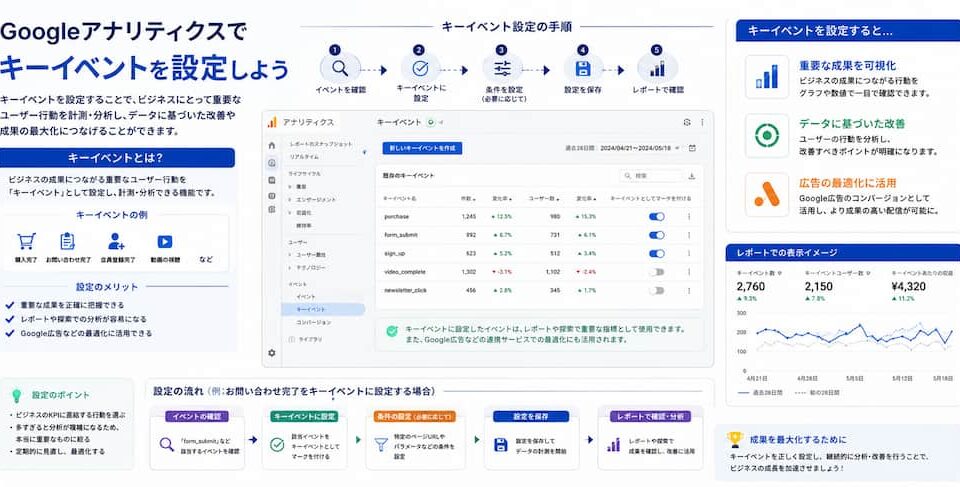Open more options for sign_up row
The width and height of the screenshot is (960, 487).
pyautogui.click(x=689, y=254)
